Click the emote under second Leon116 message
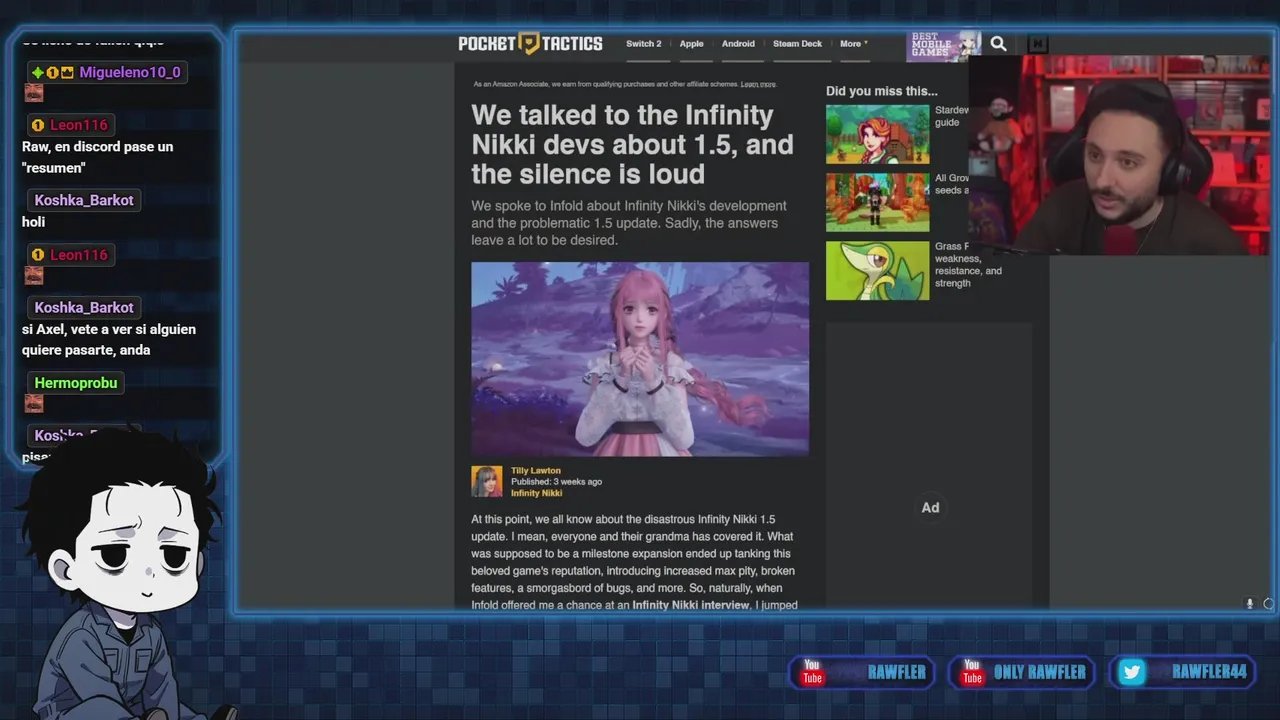Viewport: 1280px width, 720px height. tap(34, 275)
